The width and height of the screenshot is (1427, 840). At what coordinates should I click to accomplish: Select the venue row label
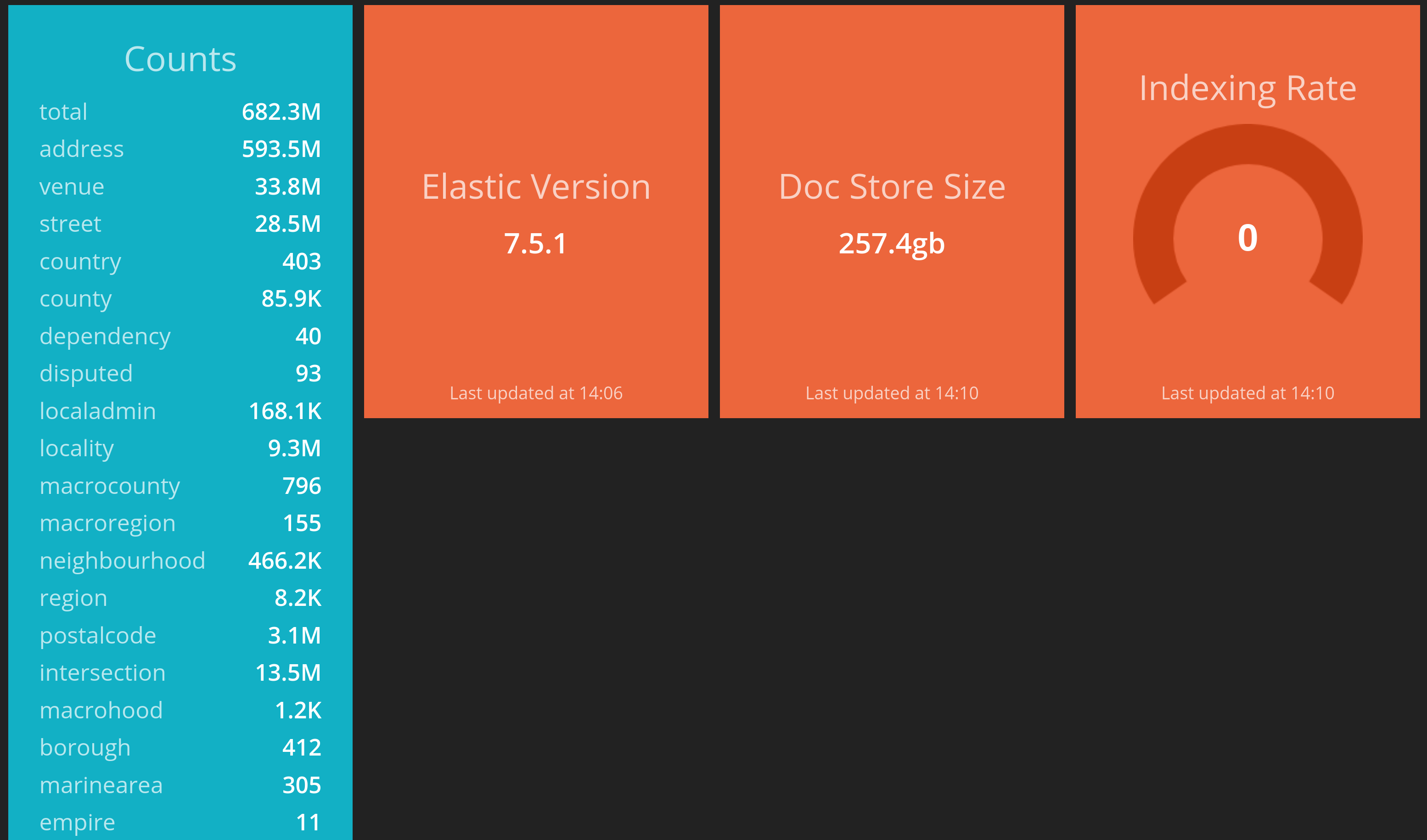click(72, 186)
